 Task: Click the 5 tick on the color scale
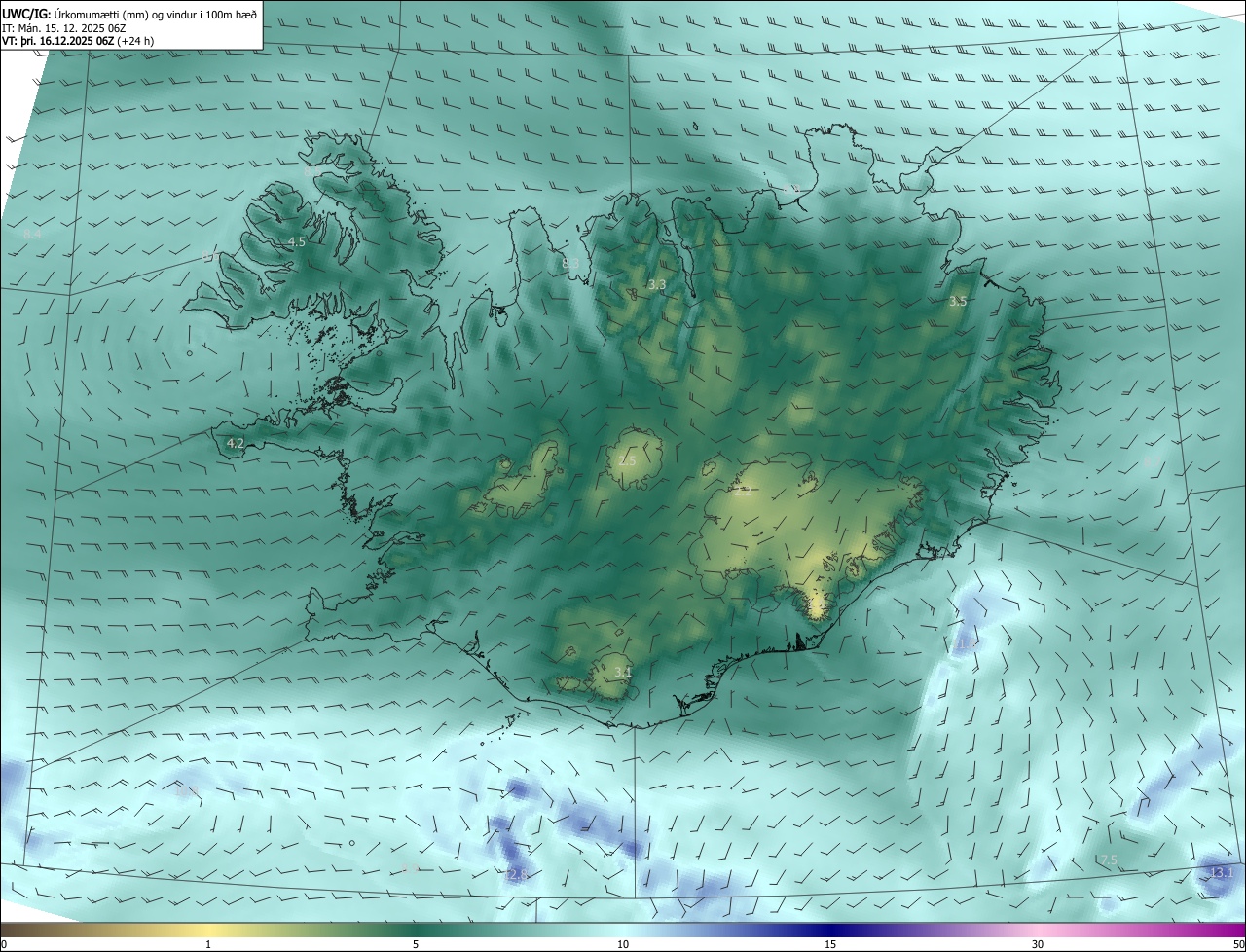click(x=416, y=944)
